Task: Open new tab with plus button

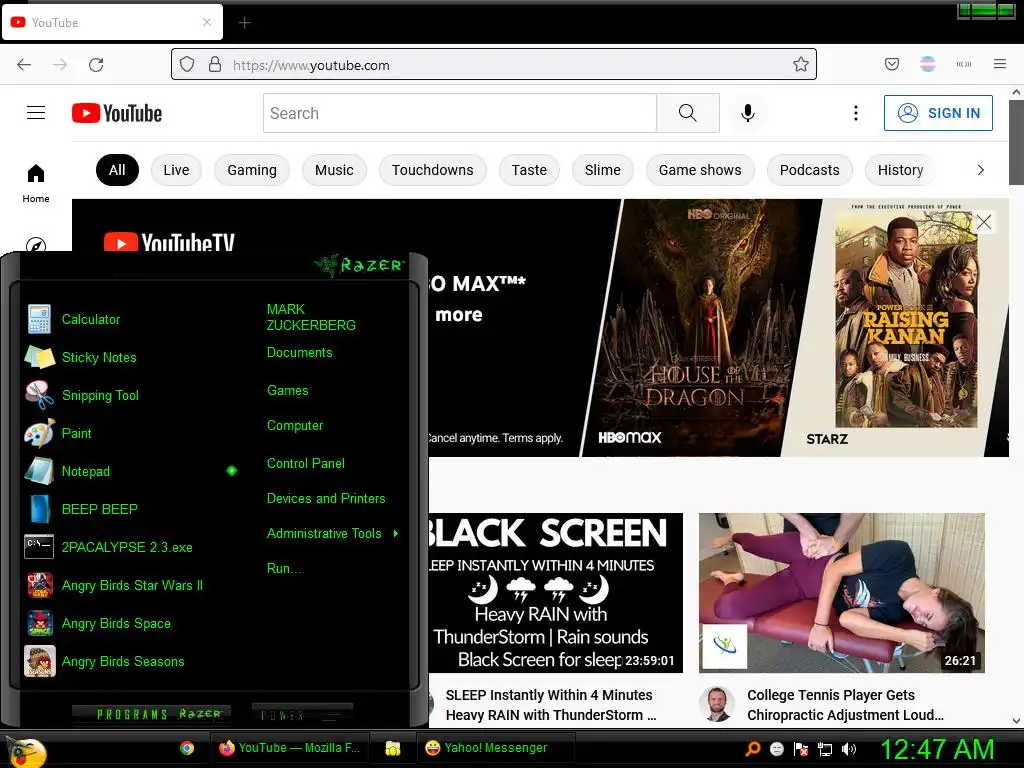Action: click(x=244, y=23)
